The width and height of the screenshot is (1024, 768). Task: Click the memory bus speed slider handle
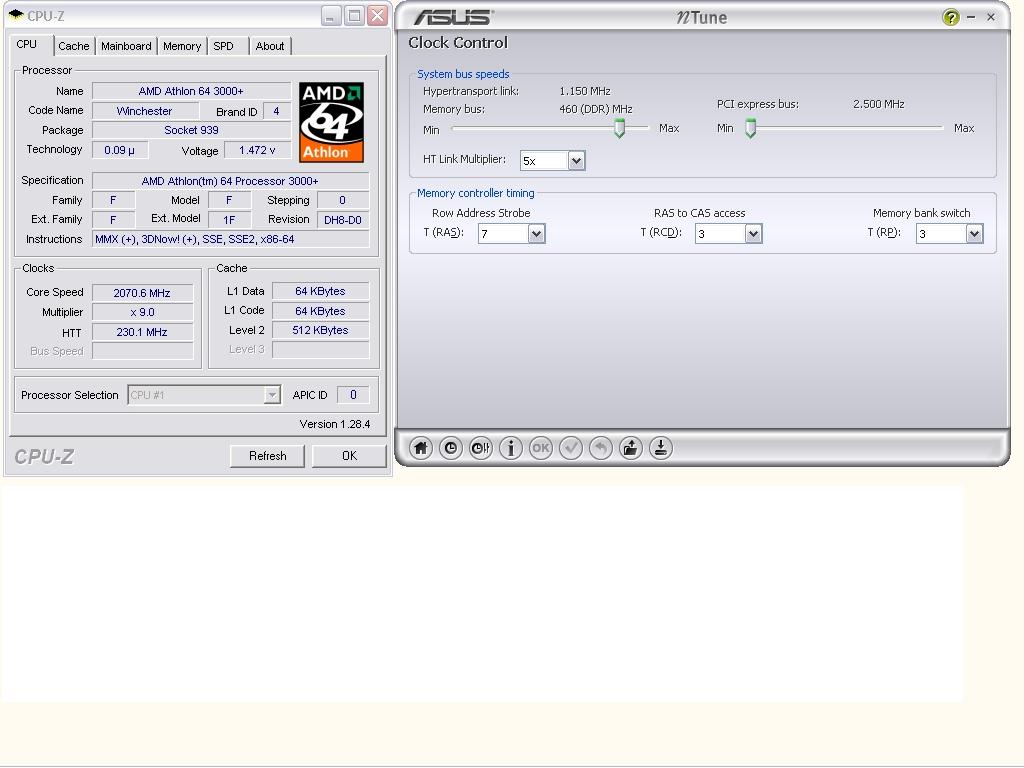tap(619, 128)
